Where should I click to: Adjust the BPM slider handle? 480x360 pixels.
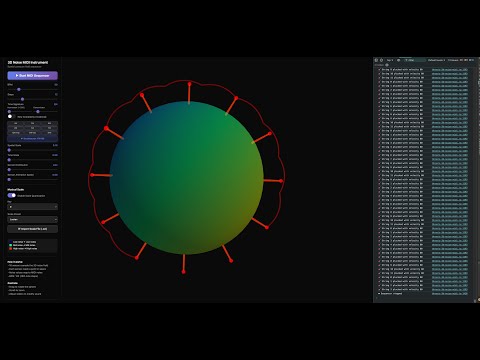pyautogui.click(x=19, y=89)
